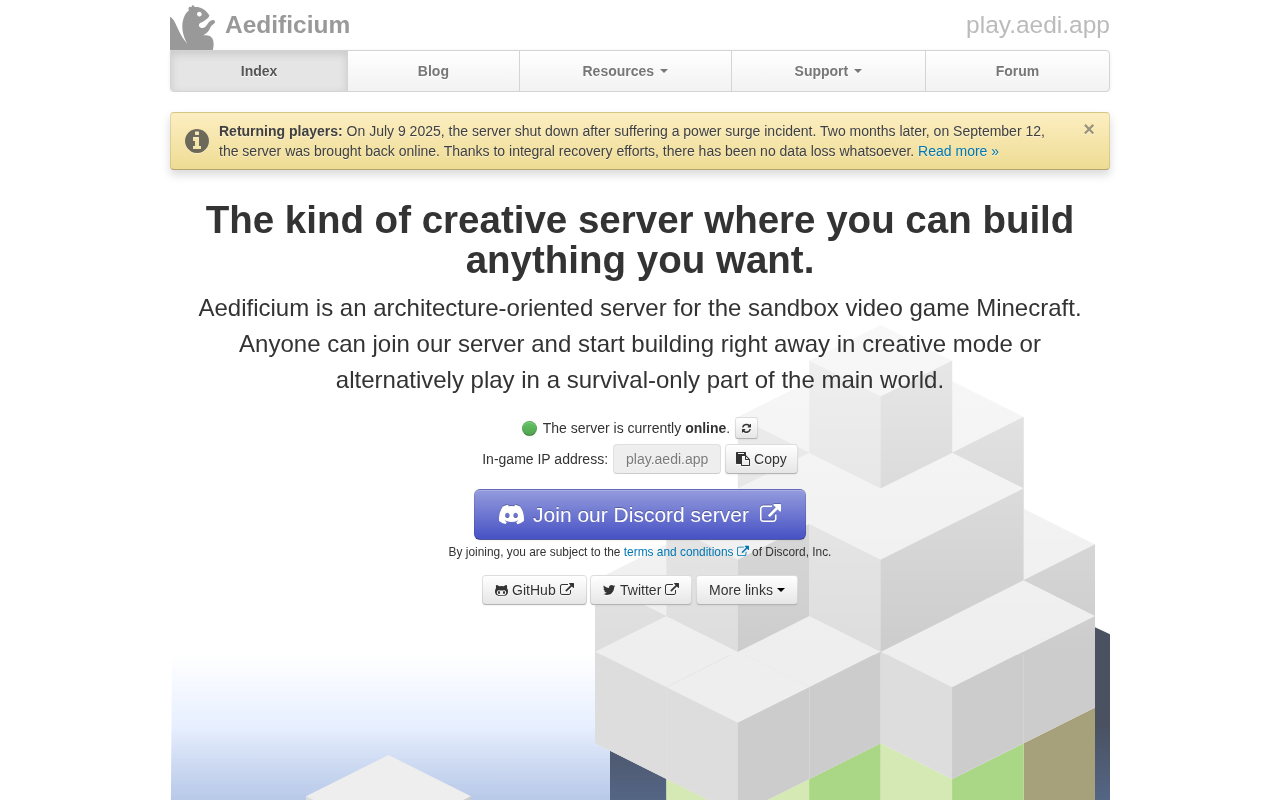Expand the More links dropdown

(746, 590)
